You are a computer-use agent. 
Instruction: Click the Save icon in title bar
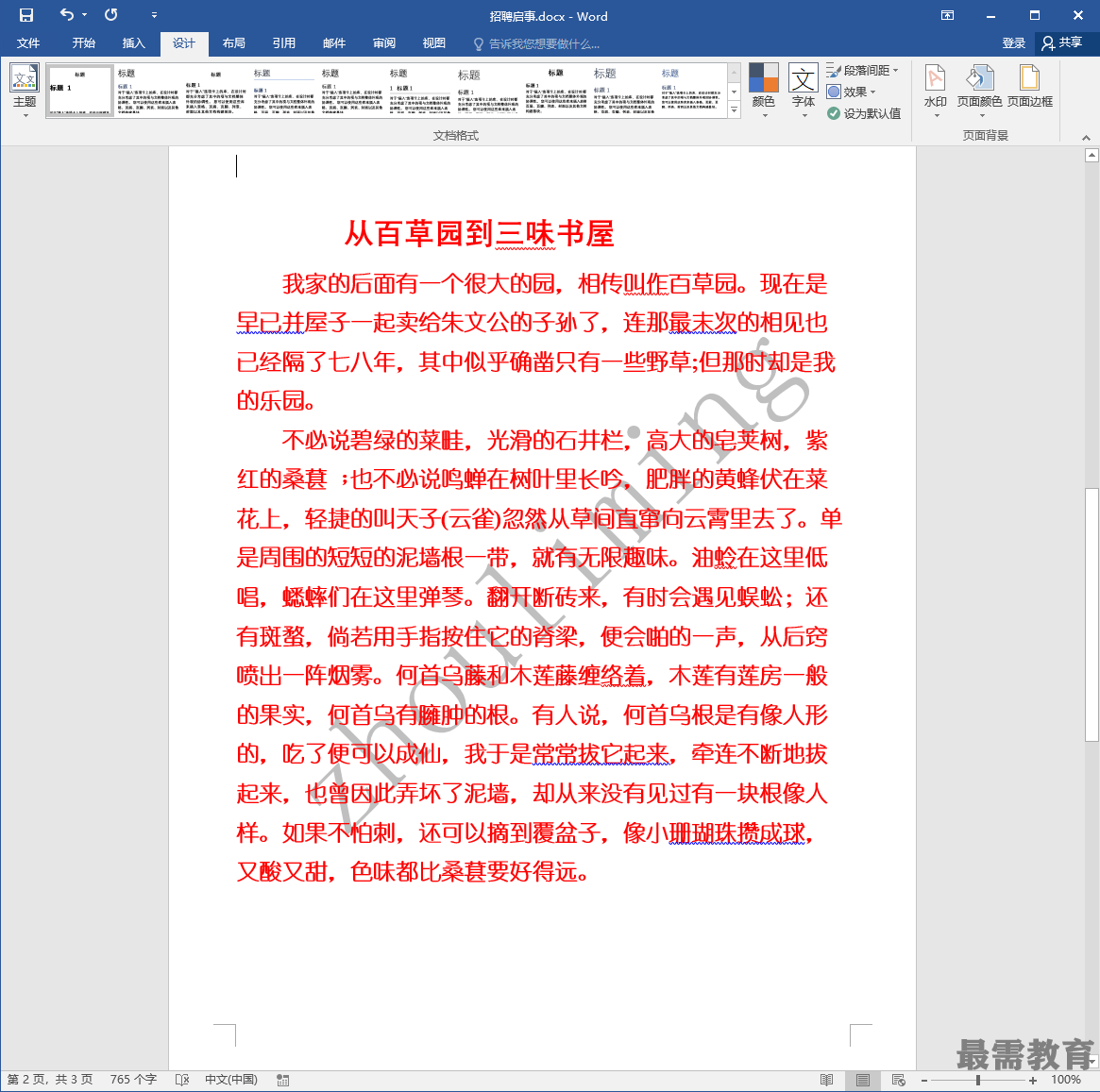click(x=25, y=15)
